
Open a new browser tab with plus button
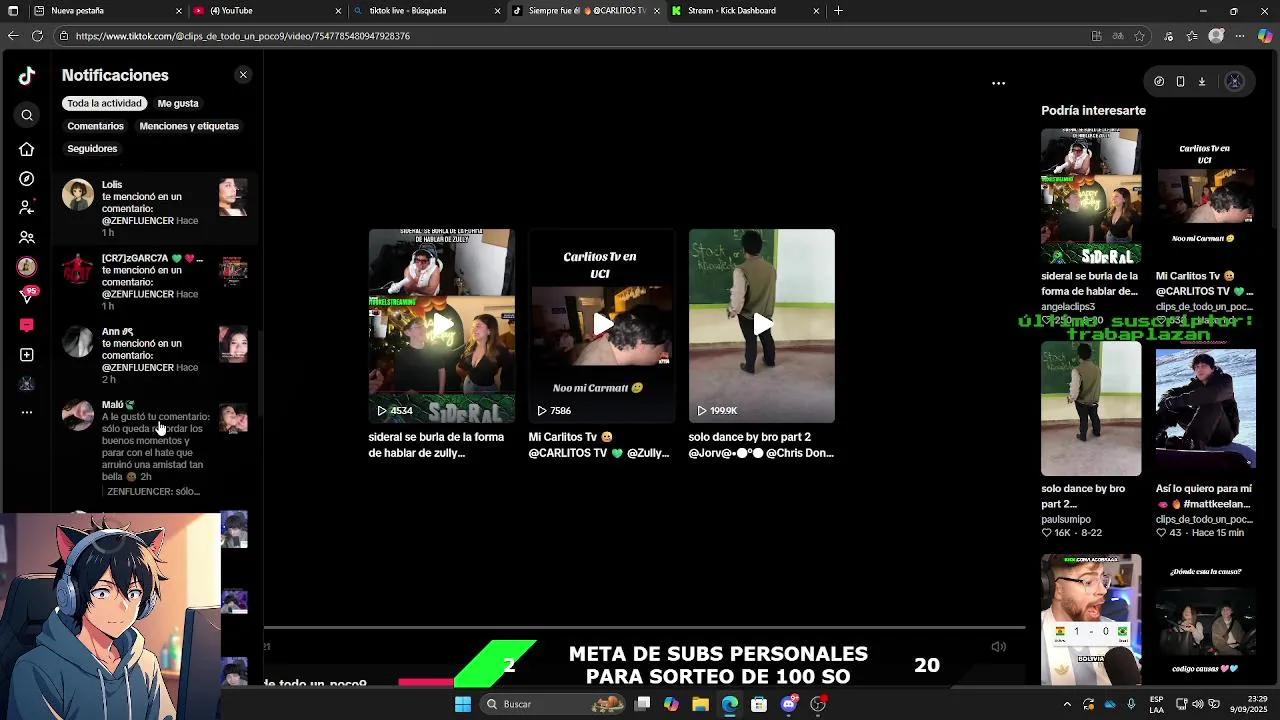tap(838, 11)
